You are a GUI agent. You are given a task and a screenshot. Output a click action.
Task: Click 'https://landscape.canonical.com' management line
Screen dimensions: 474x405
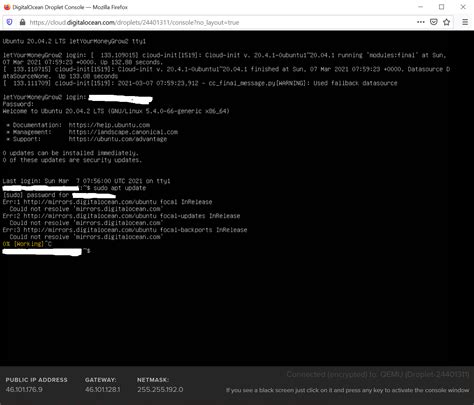click(123, 132)
